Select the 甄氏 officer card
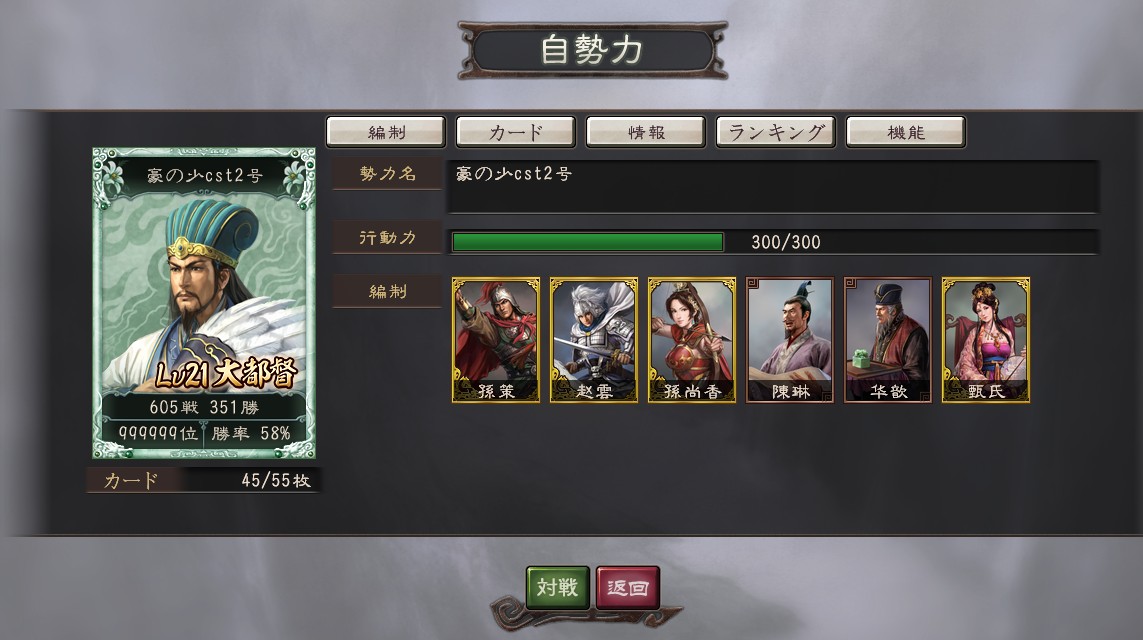The height and width of the screenshot is (640, 1143). (x=986, y=340)
